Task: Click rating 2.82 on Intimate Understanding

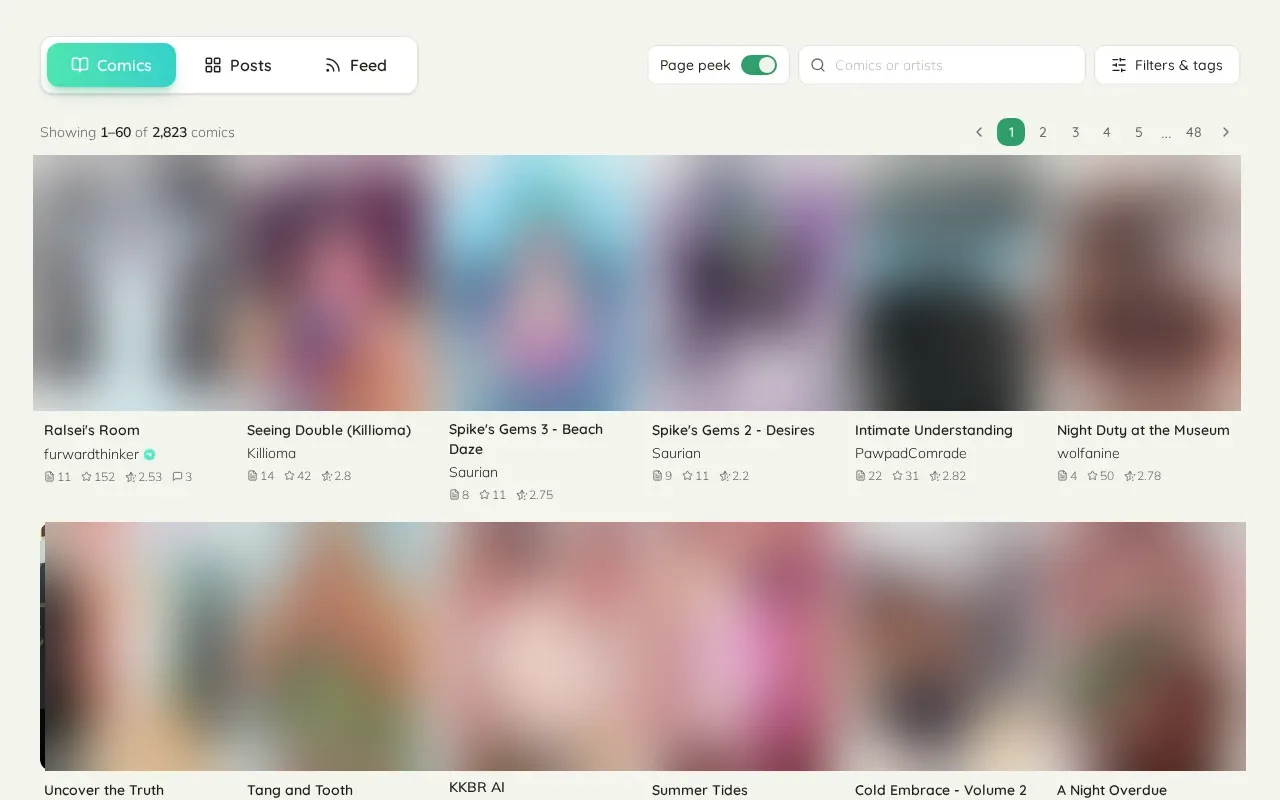Action: [948, 476]
